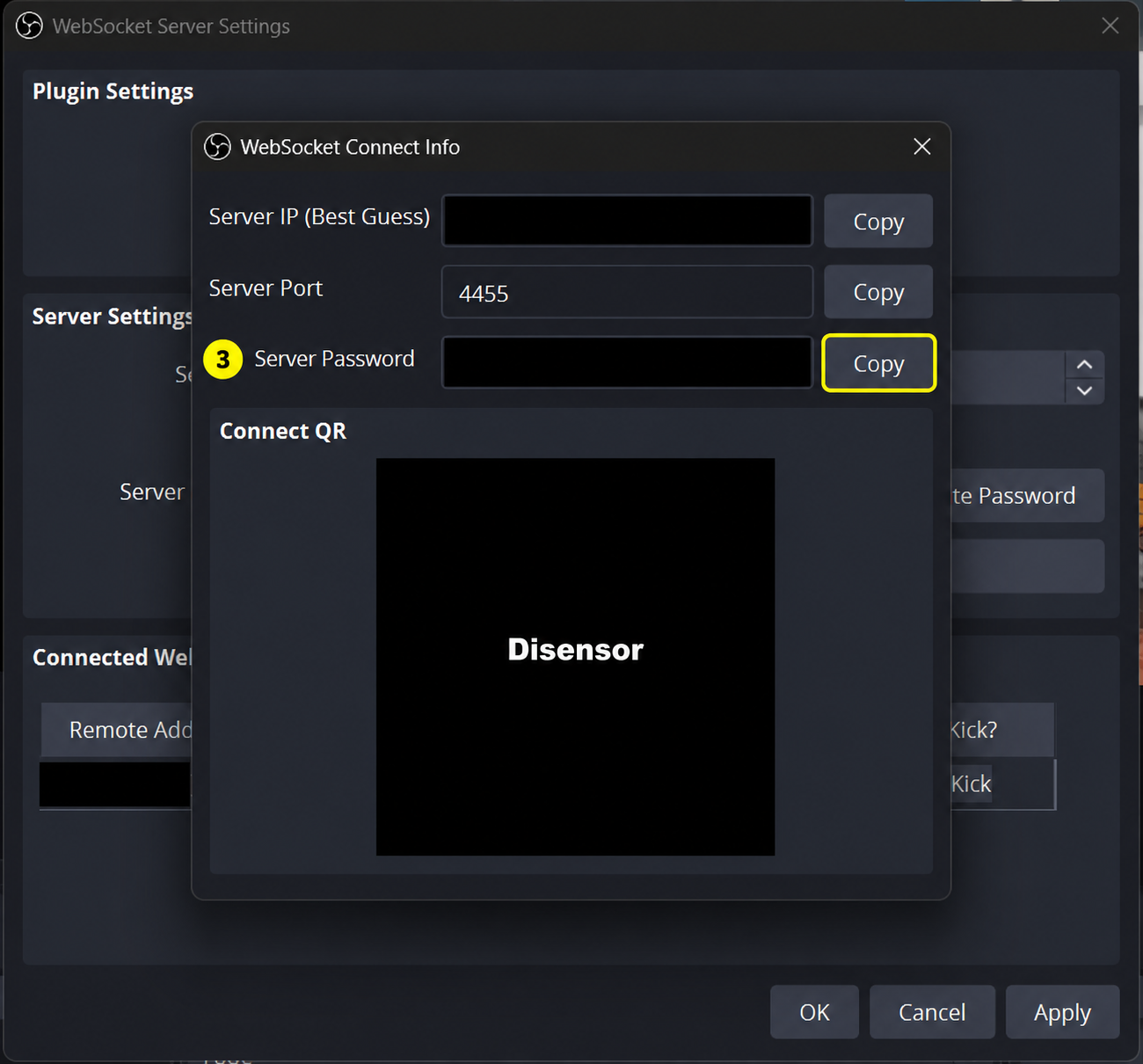
Task: Close the WebSocket Connect Info dialog
Action: 921,147
